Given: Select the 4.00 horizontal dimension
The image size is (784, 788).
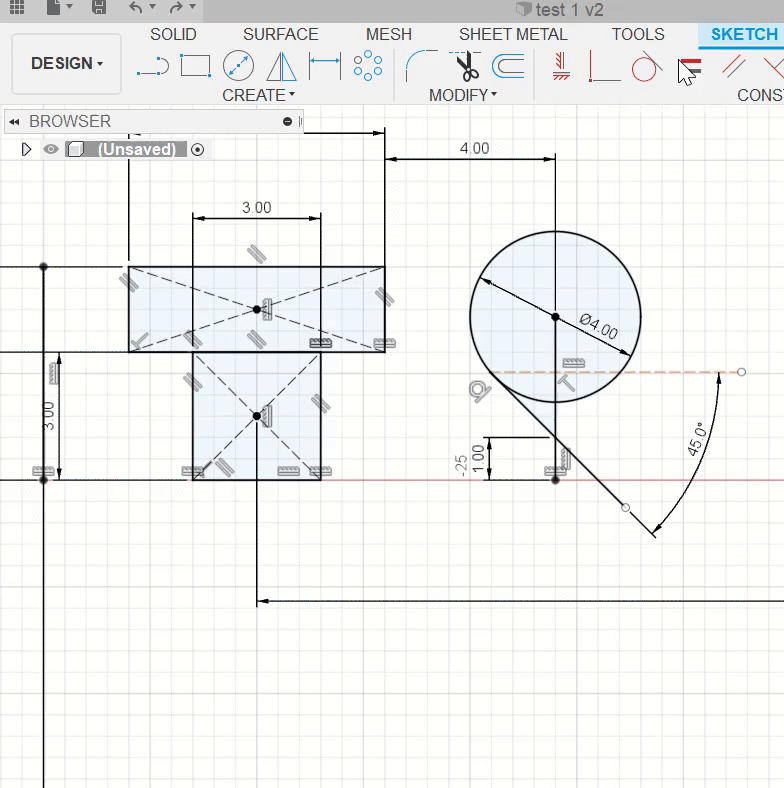Looking at the screenshot, I should tap(474, 148).
